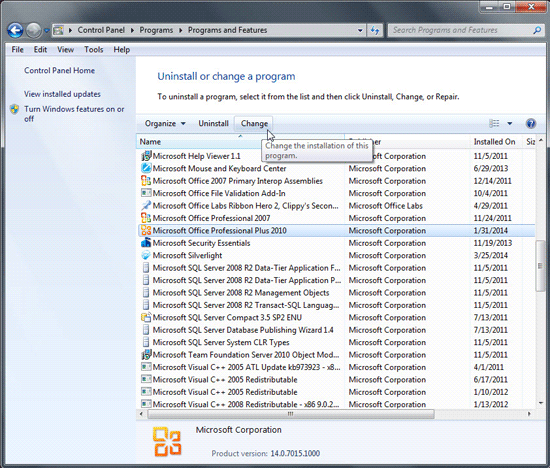
Task: Click SQL Server 2008 R2 Management Objects icon
Action: [146, 293]
